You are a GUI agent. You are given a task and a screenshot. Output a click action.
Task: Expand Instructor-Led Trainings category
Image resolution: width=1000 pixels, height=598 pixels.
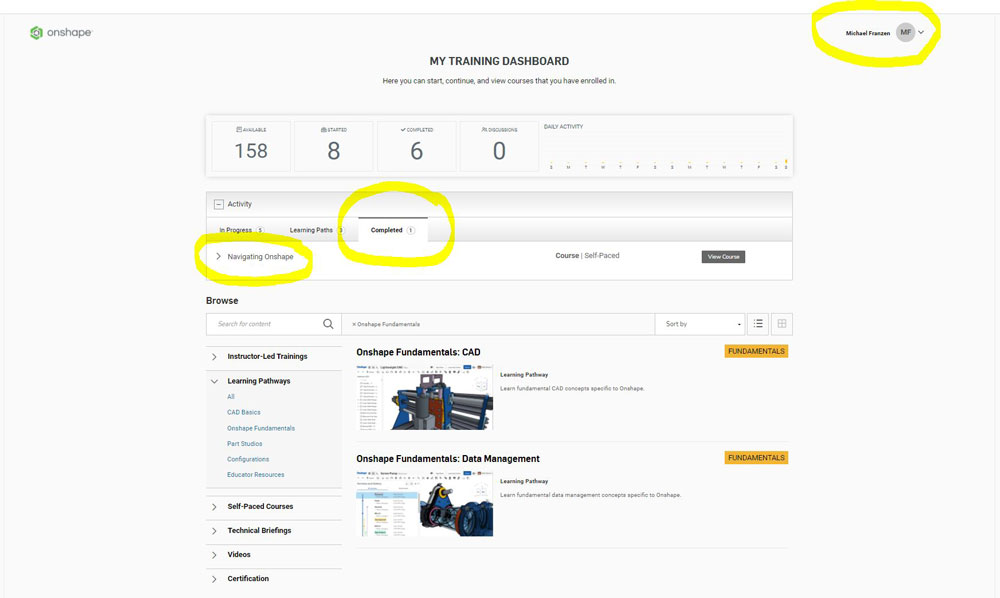coord(214,357)
